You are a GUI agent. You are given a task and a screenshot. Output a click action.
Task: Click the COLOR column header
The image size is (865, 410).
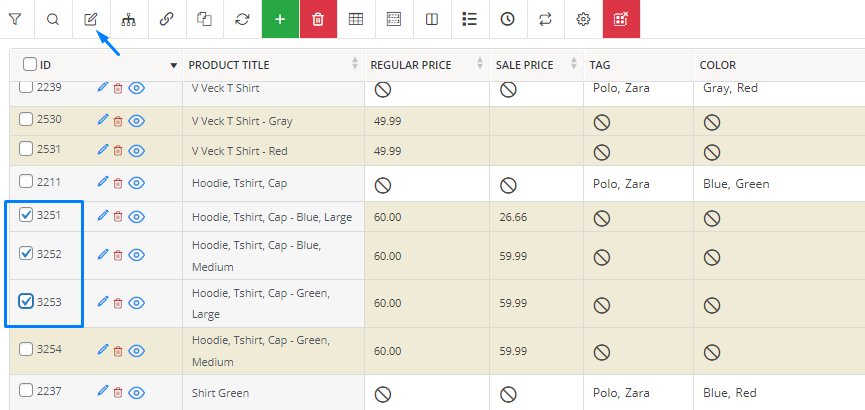point(718,65)
